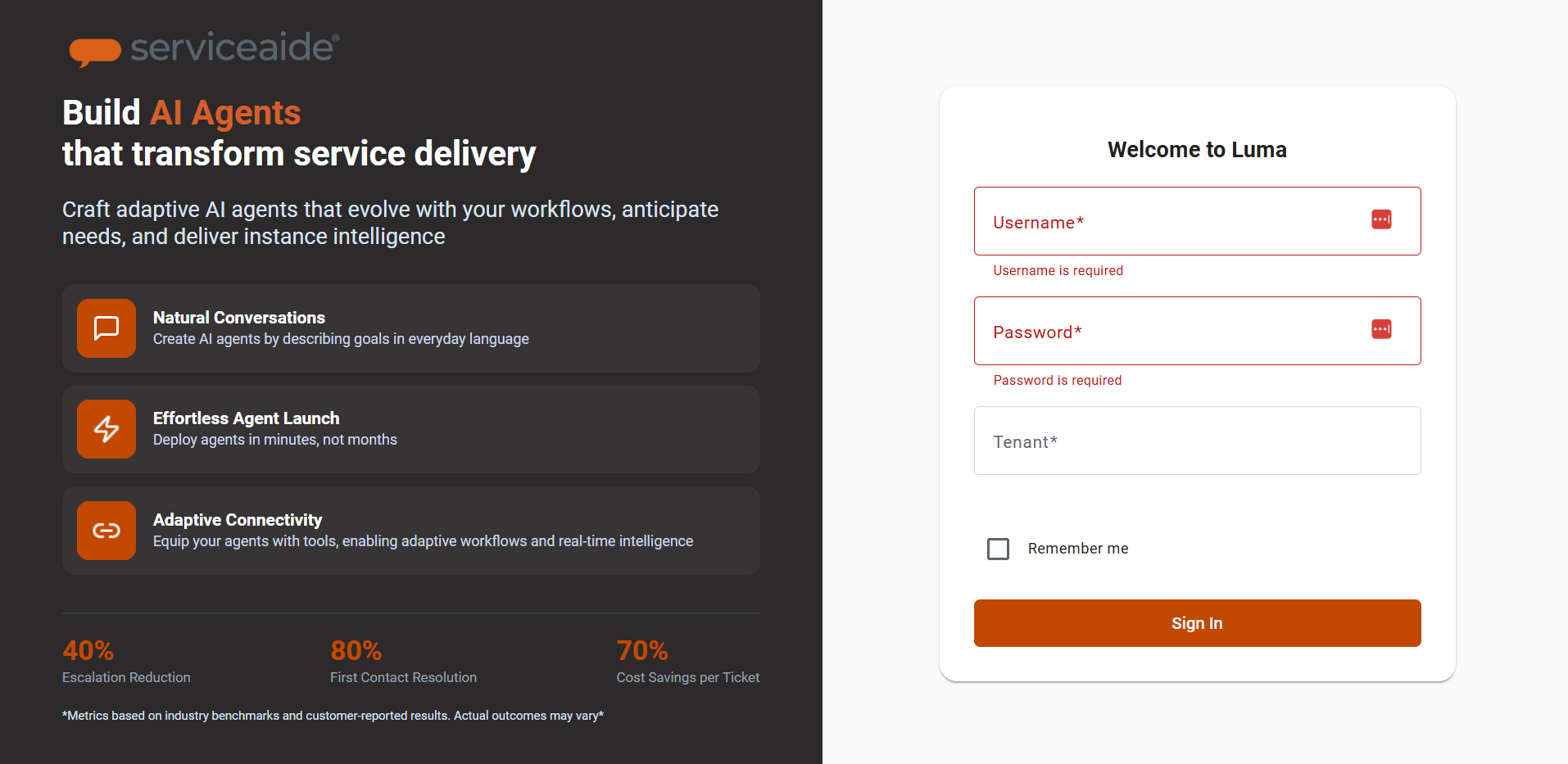Check the Remember me checkbox
The width and height of the screenshot is (1568, 764).
click(998, 549)
